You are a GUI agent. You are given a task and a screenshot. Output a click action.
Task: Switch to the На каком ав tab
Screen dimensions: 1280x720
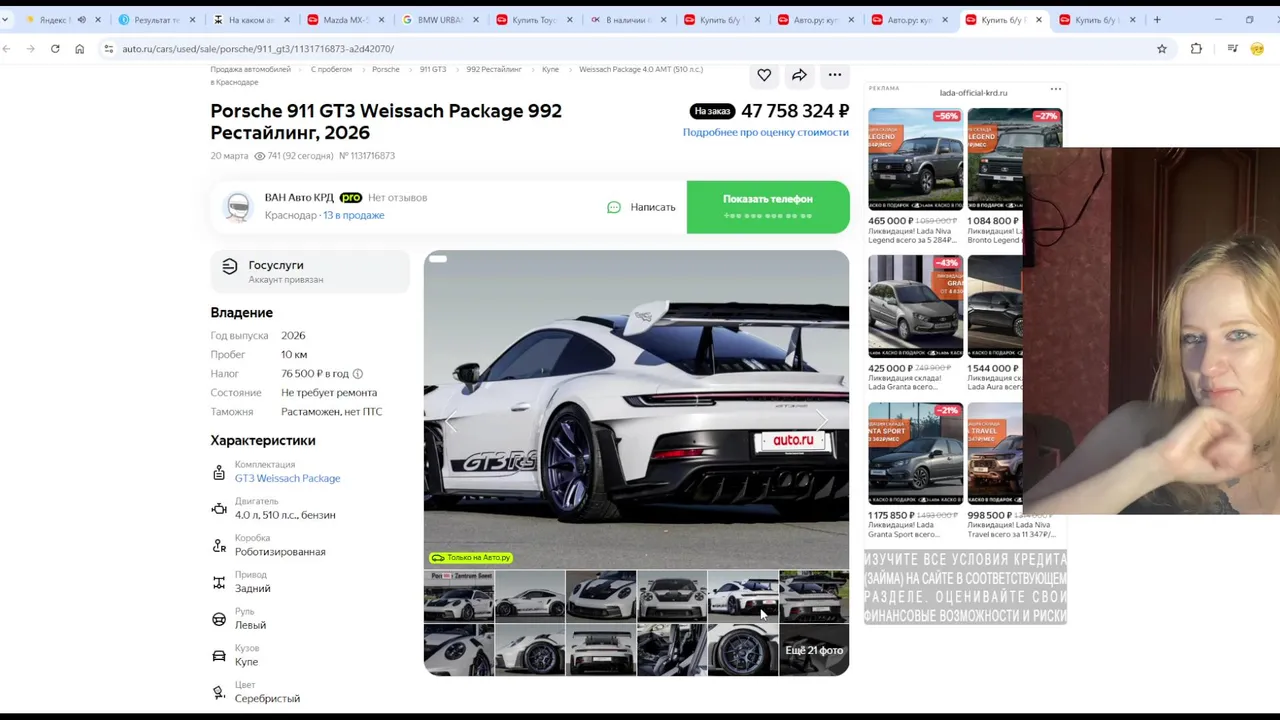(251, 19)
